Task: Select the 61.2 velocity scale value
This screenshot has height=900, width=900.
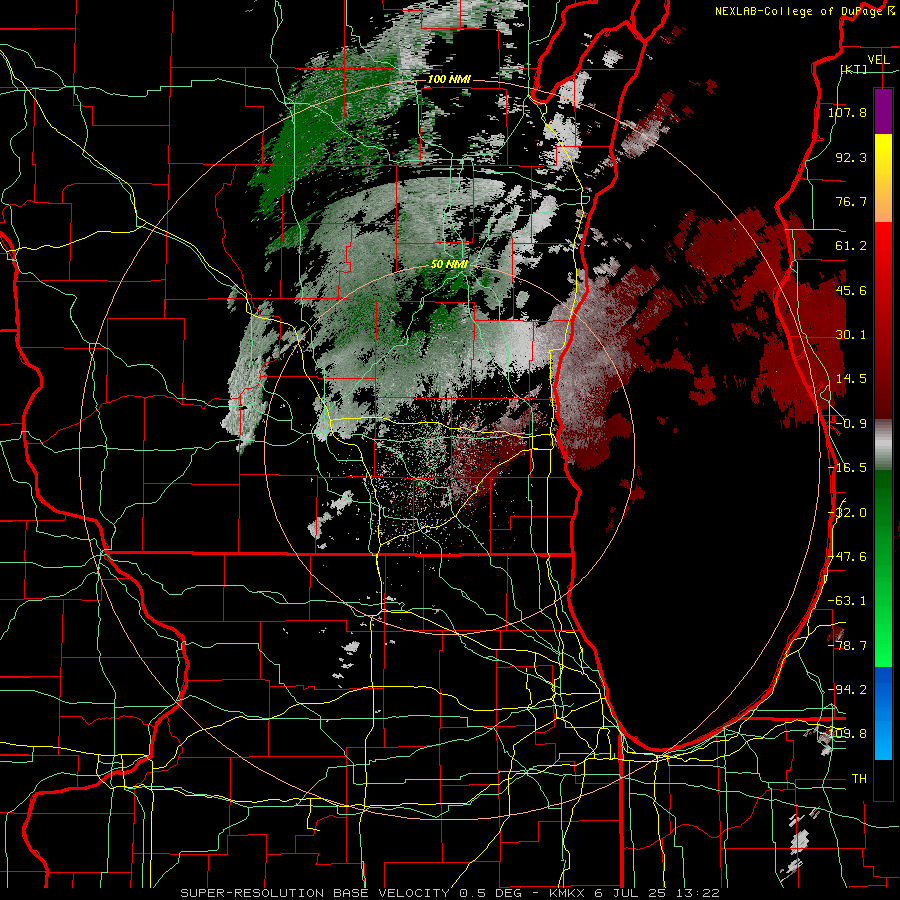Action: 851,246
